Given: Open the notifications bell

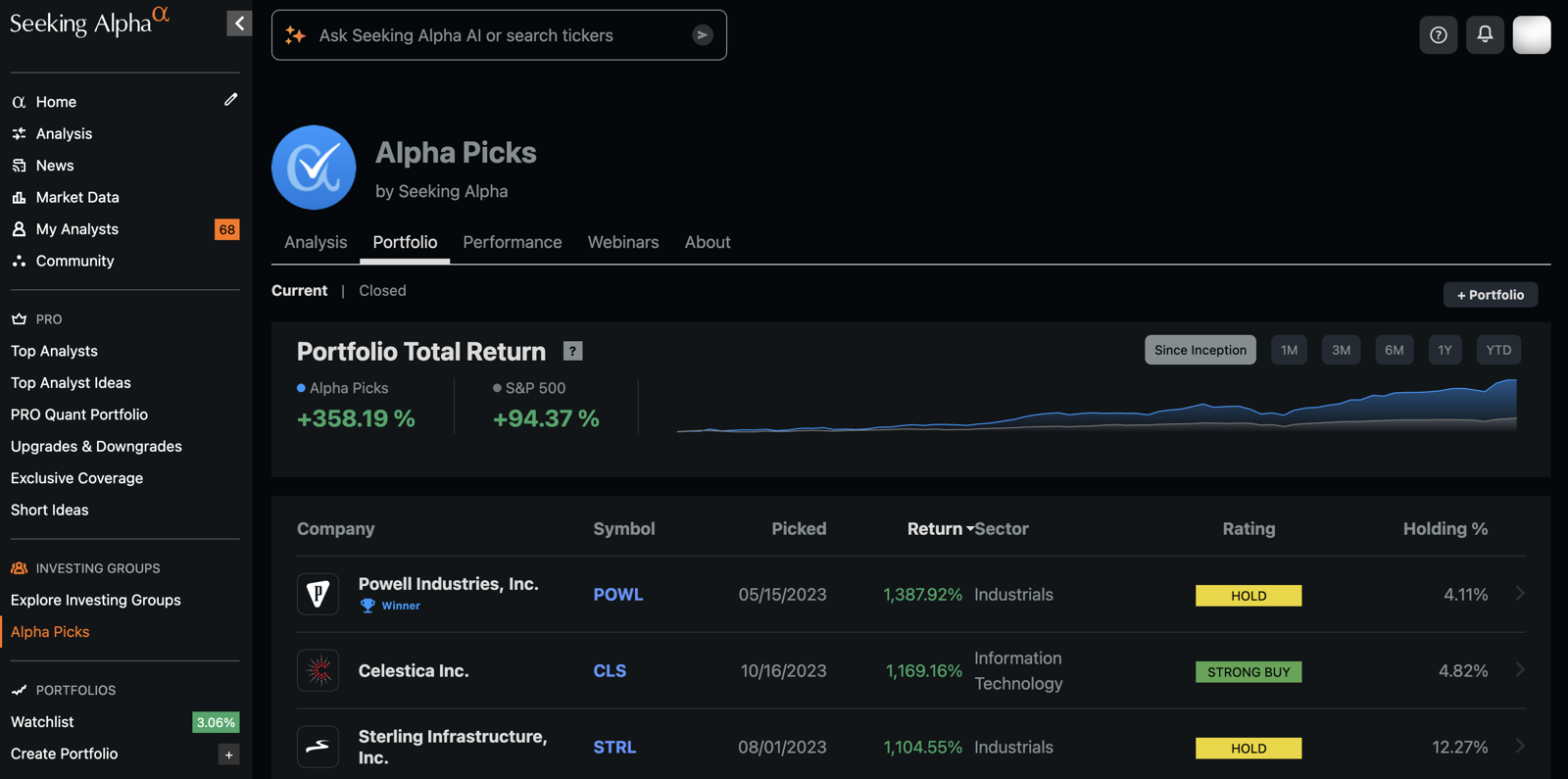Looking at the screenshot, I should coord(1485,35).
